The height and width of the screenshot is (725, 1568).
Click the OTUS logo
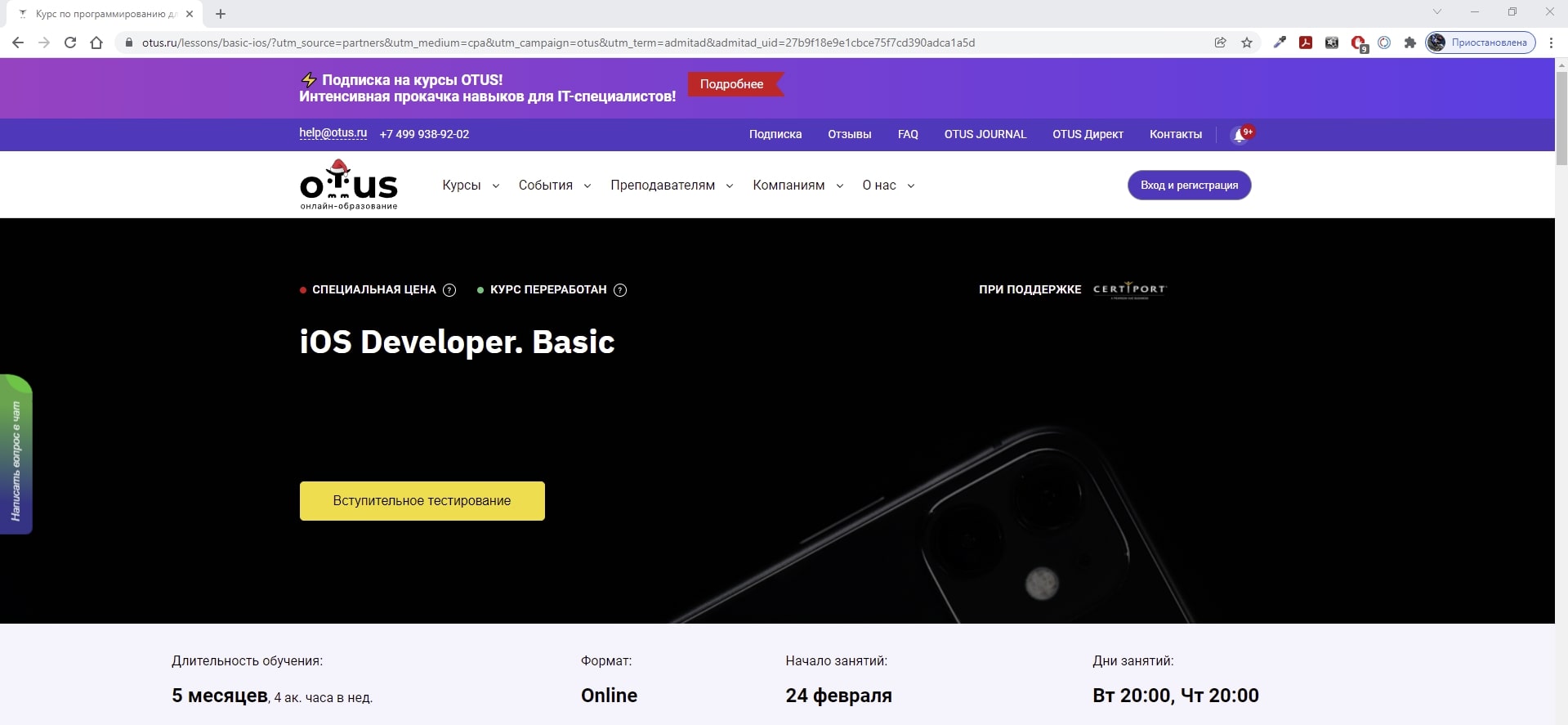tap(349, 185)
